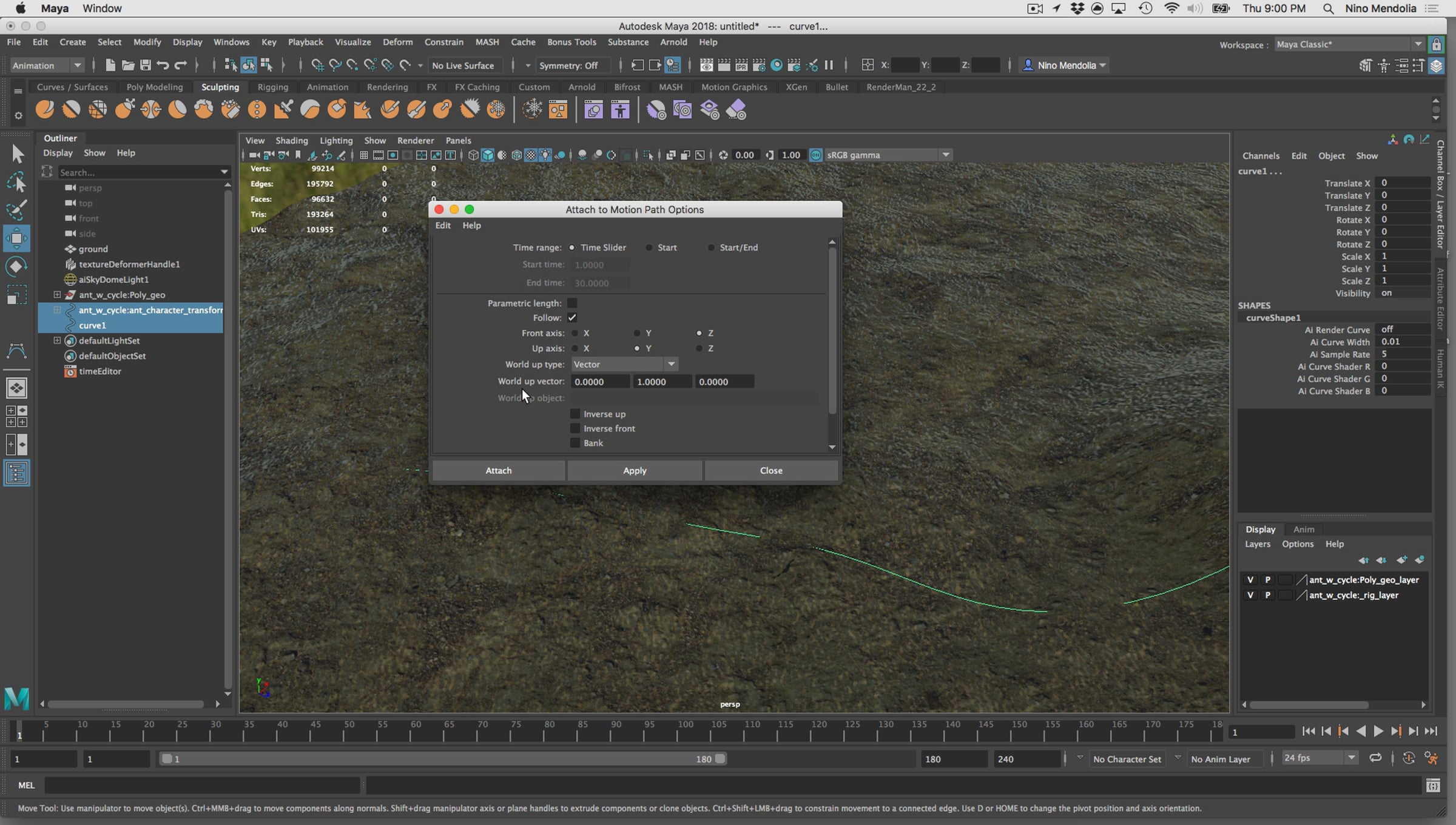Uncheck the Follow checkbox
Image resolution: width=1456 pixels, height=825 pixels.
coord(572,317)
